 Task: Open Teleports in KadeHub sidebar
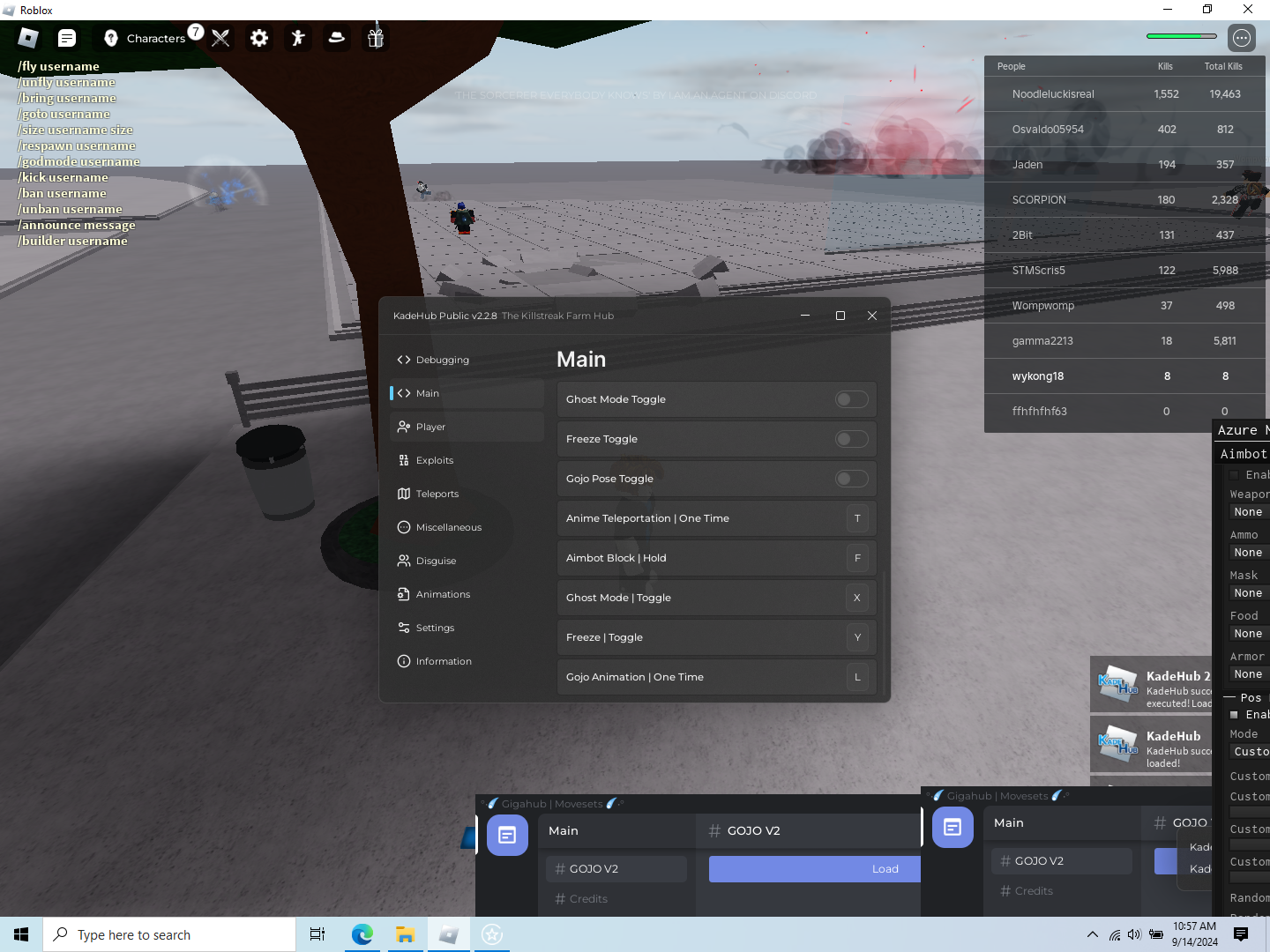(x=467, y=494)
